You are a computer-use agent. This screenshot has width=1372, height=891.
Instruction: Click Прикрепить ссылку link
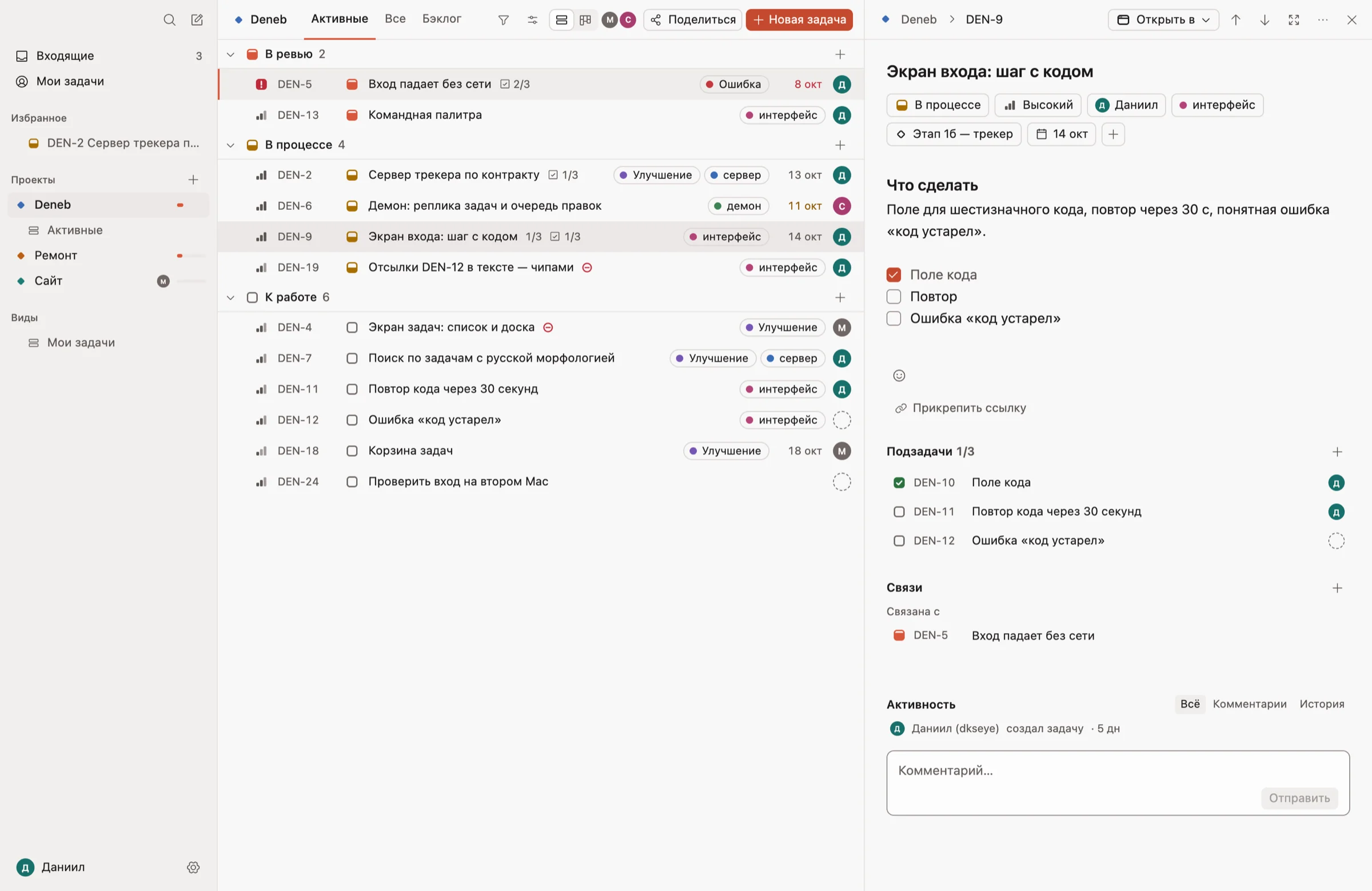click(x=960, y=408)
